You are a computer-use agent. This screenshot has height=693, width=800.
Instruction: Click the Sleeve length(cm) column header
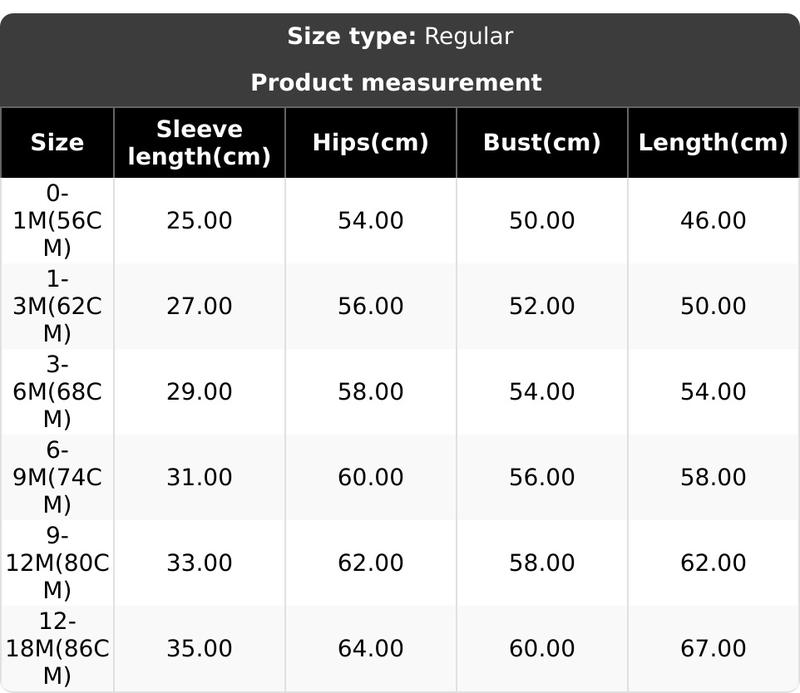click(x=199, y=142)
